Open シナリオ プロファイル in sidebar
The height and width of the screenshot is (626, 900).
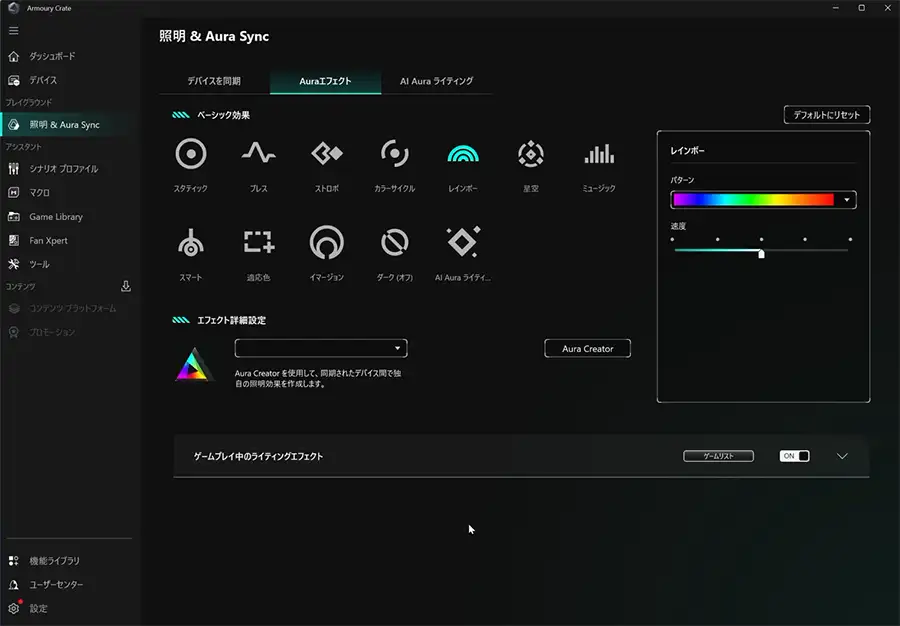click(64, 169)
